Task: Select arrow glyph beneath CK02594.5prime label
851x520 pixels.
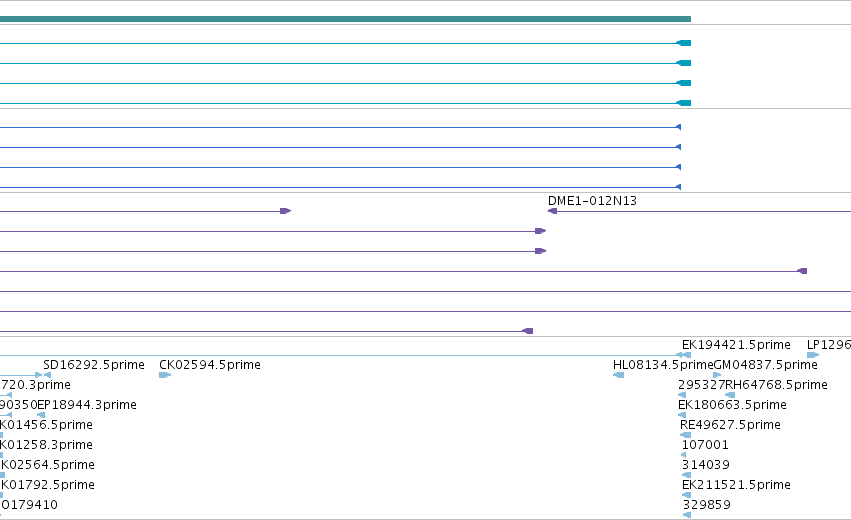Action: click(165, 375)
